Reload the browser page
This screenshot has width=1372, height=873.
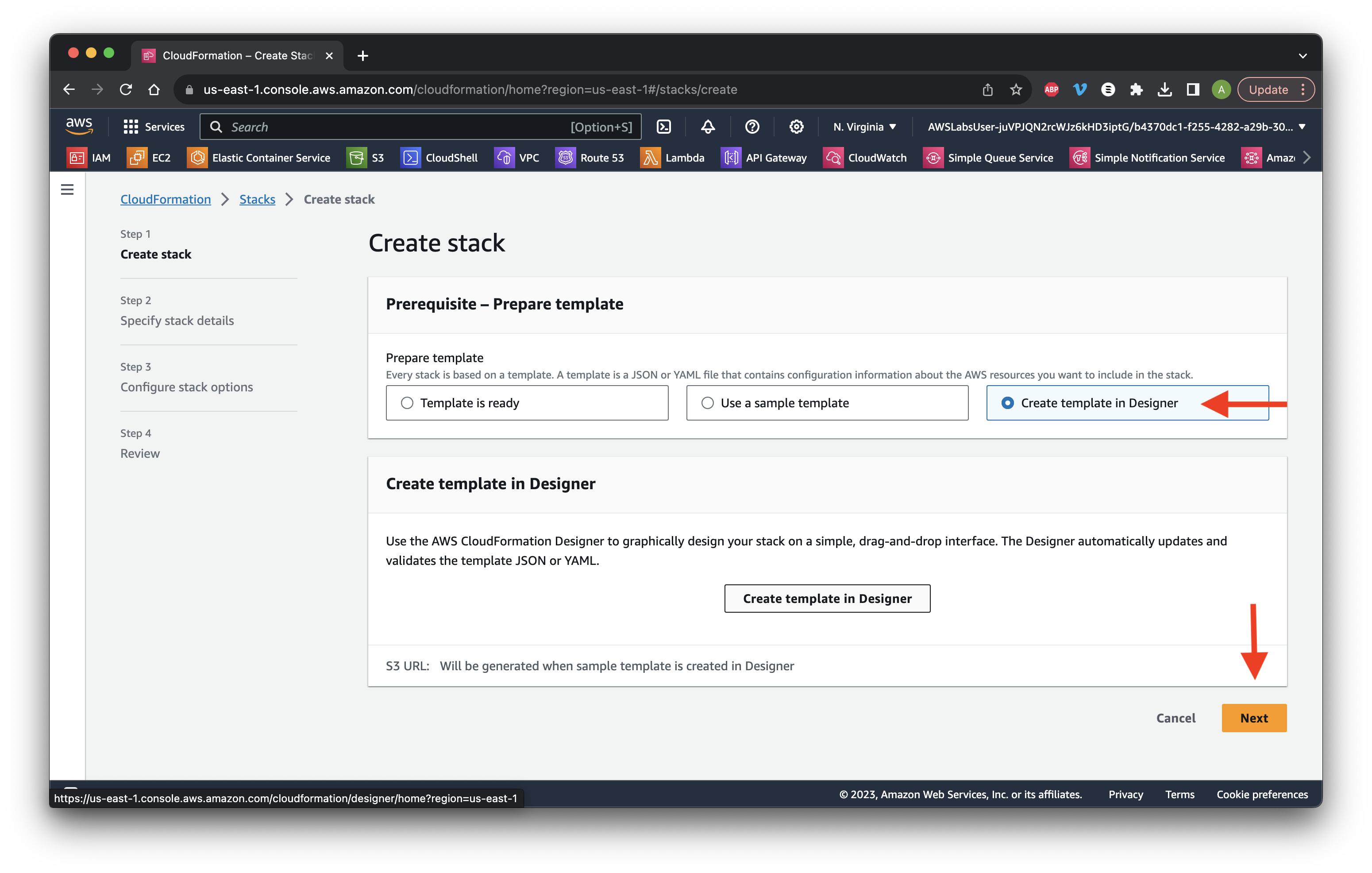(126, 89)
